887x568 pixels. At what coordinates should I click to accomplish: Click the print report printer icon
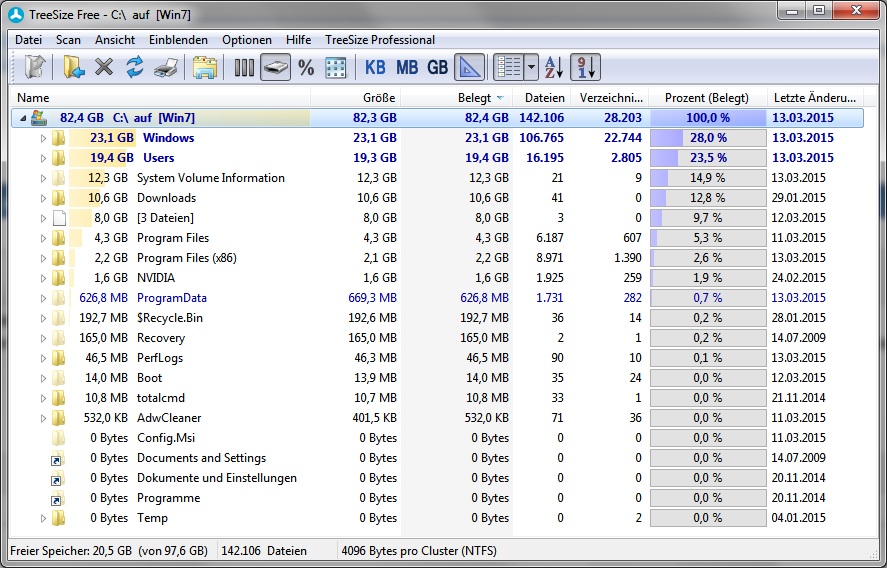(166, 67)
